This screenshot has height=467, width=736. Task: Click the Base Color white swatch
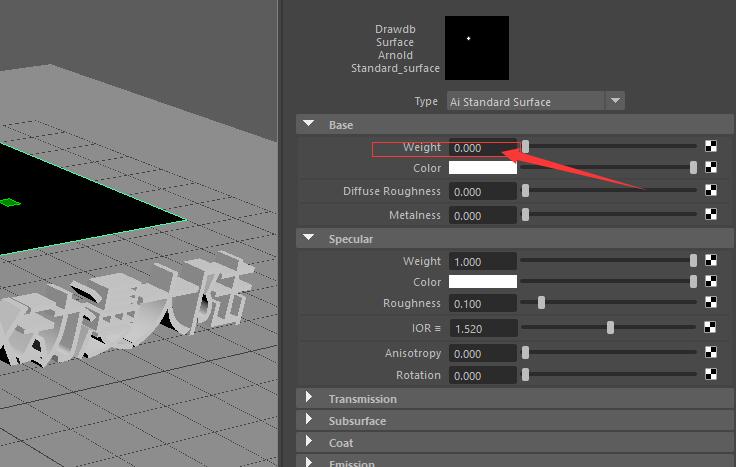tap(483, 168)
